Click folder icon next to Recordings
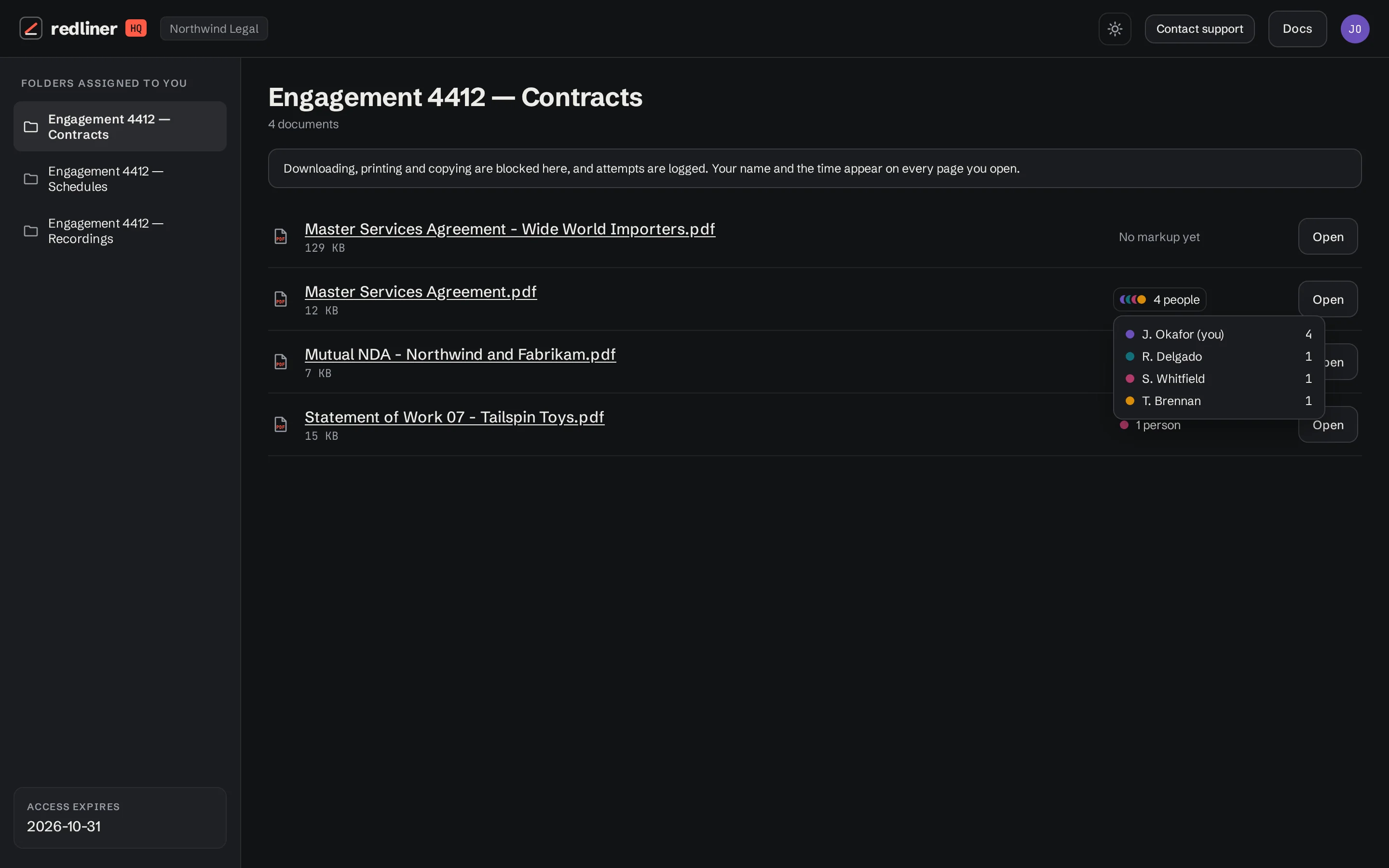The width and height of the screenshot is (1389, 868). (31, 231)
